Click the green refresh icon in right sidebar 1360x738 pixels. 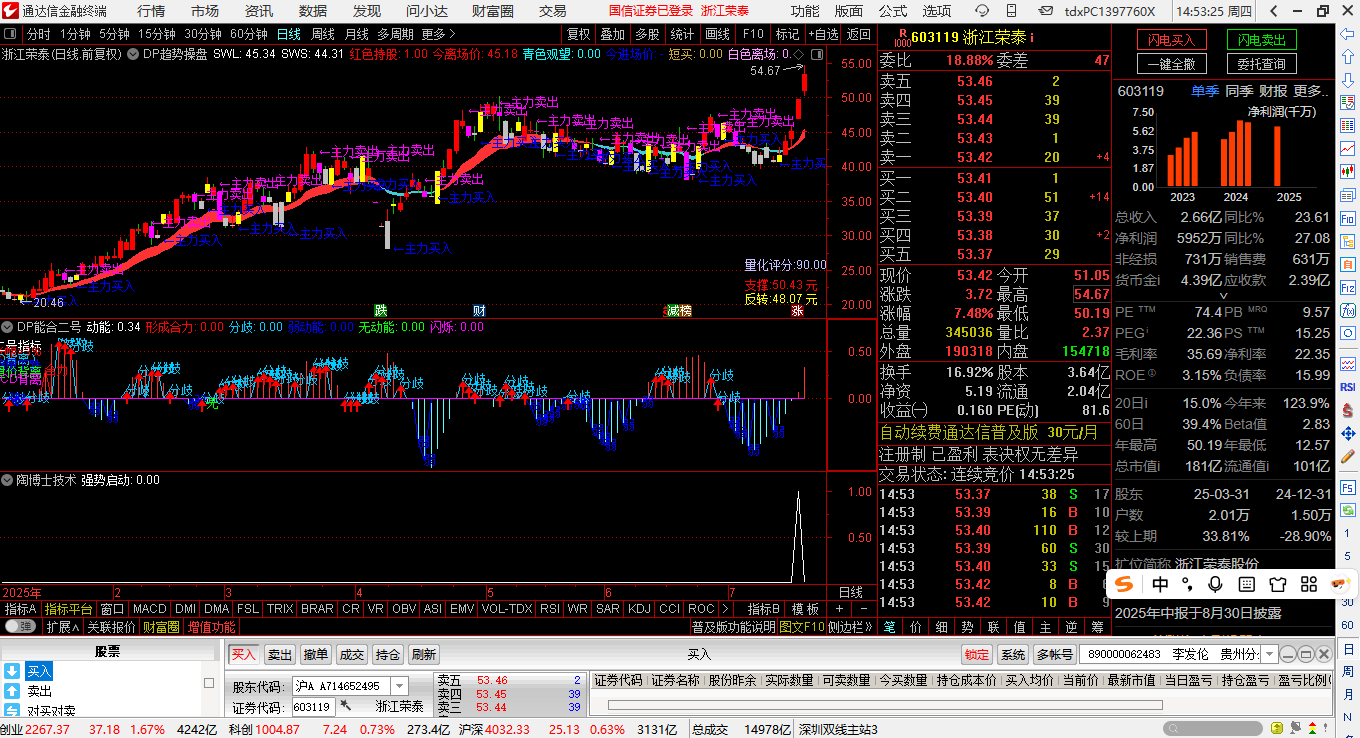[1346, 510]
